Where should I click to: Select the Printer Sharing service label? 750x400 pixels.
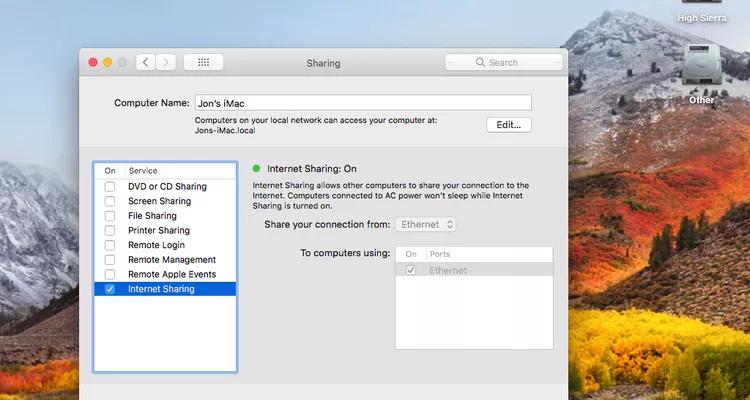coord(159,231)
